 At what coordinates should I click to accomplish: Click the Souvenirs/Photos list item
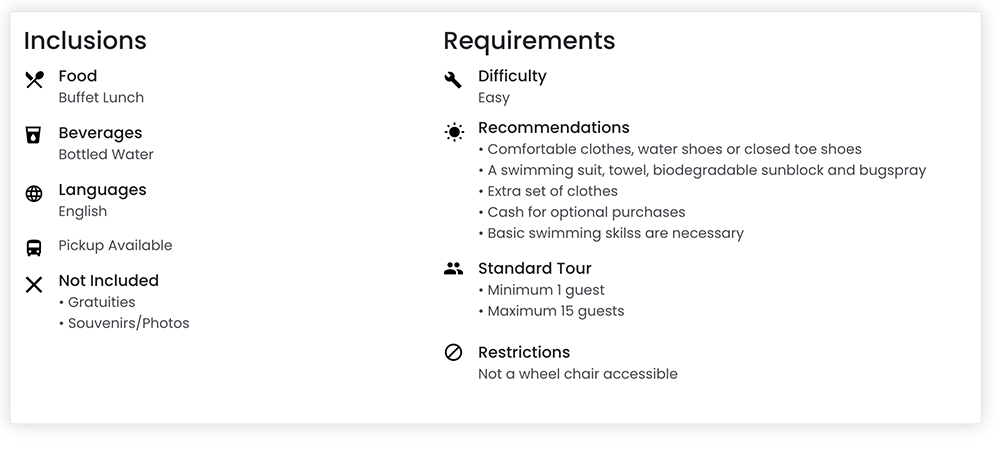point(128,324)
